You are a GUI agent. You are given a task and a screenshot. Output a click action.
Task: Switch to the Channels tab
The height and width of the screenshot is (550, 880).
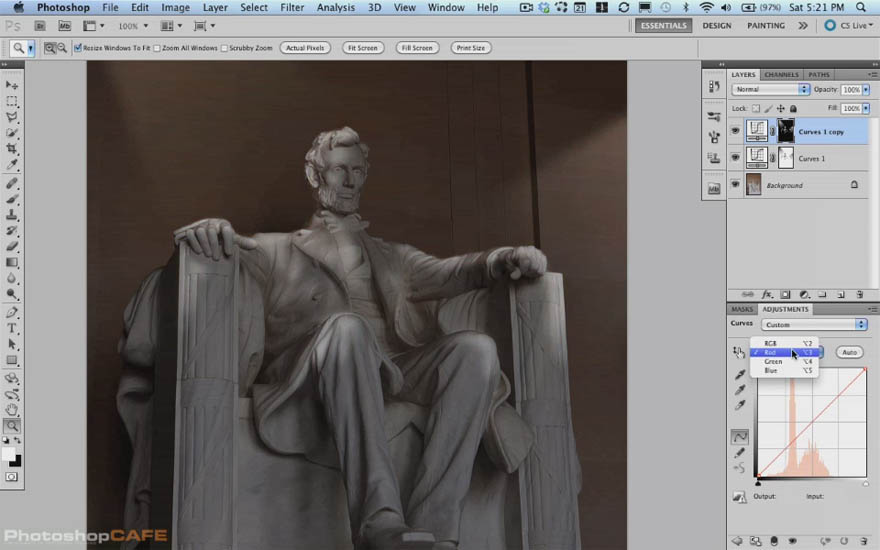[781, 74]
